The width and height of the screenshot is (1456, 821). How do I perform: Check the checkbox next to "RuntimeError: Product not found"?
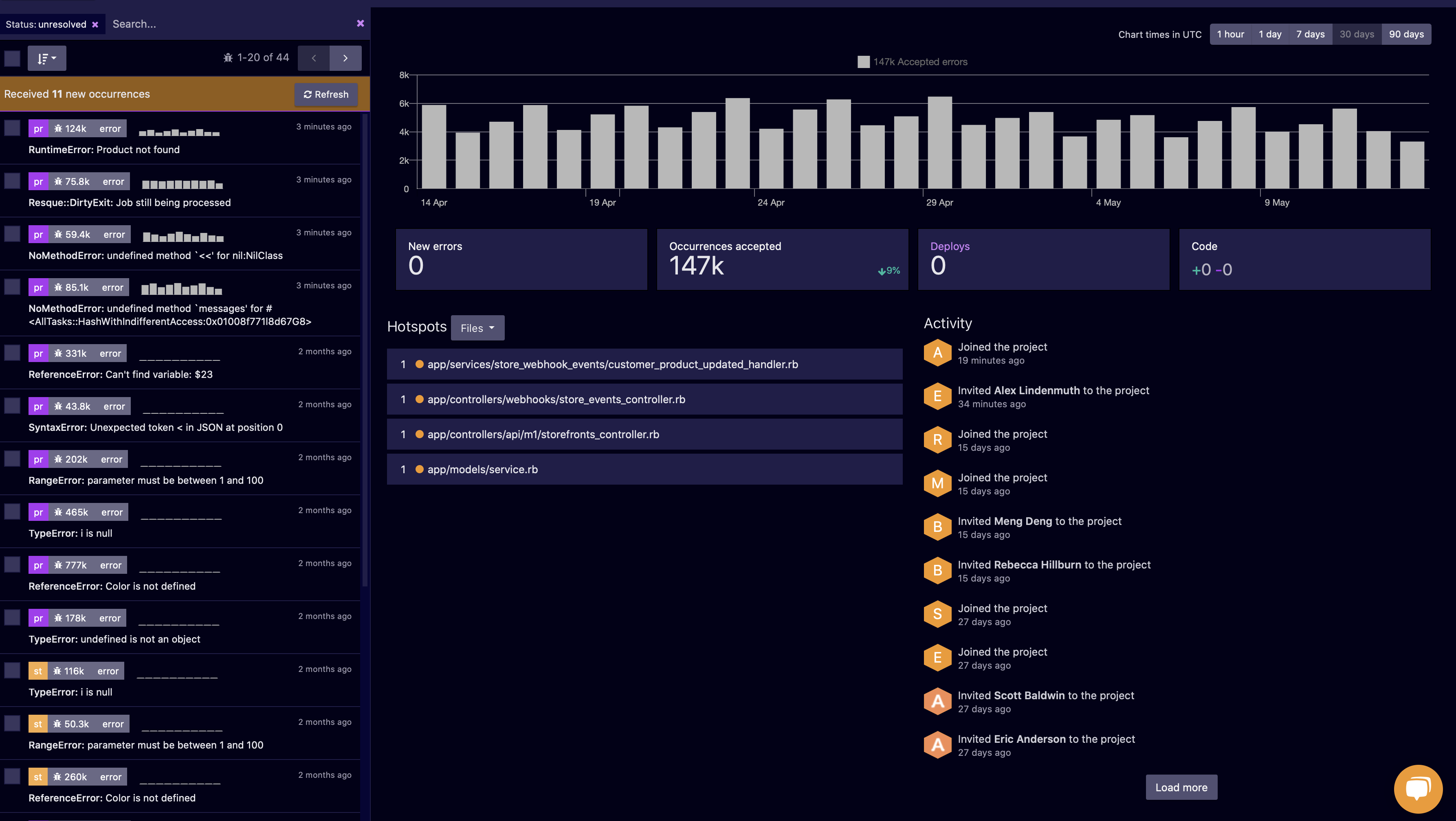pyautogui.click(x=12, y=128)
